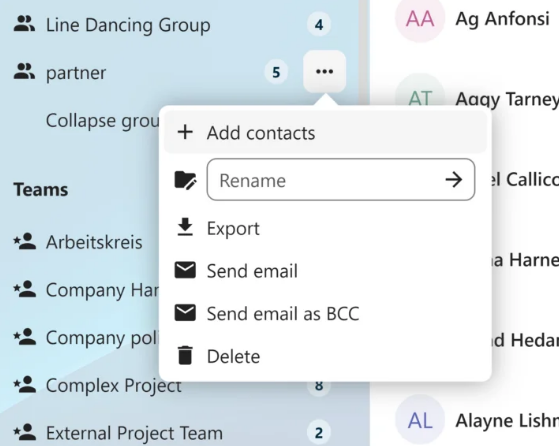Click the partner group count 5

[x=276, y=72]
